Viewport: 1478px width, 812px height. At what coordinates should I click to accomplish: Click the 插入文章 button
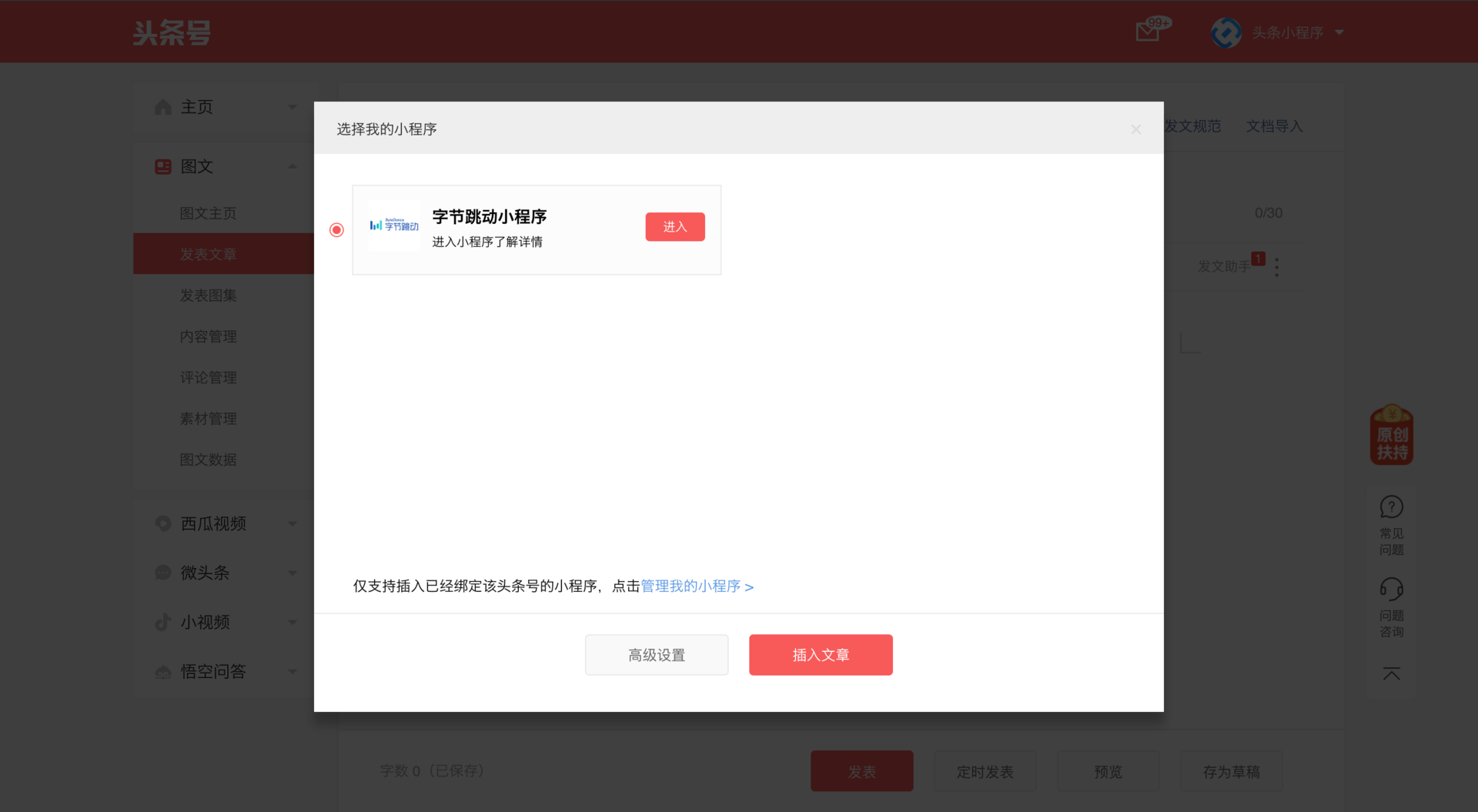coord(821,655)
